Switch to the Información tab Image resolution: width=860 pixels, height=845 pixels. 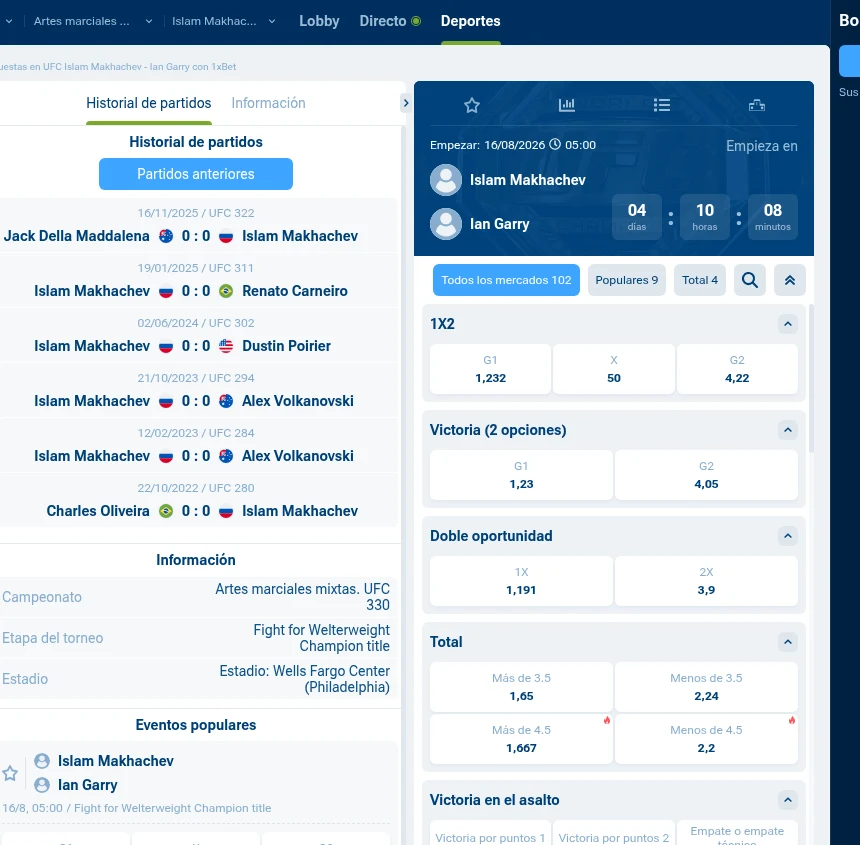(x=268, y=103)
